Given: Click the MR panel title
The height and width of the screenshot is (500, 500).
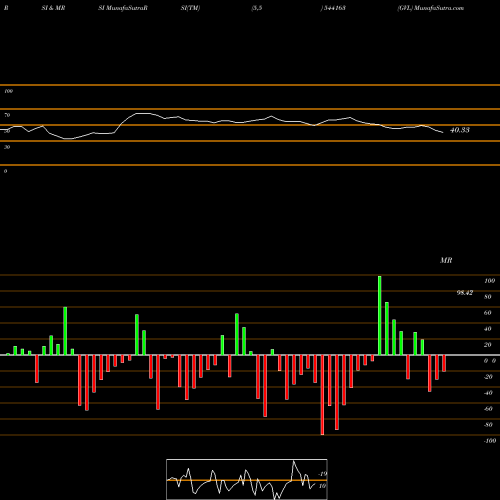Looking at the screenshot, I should pyautogui.click(x=446, y=260).
